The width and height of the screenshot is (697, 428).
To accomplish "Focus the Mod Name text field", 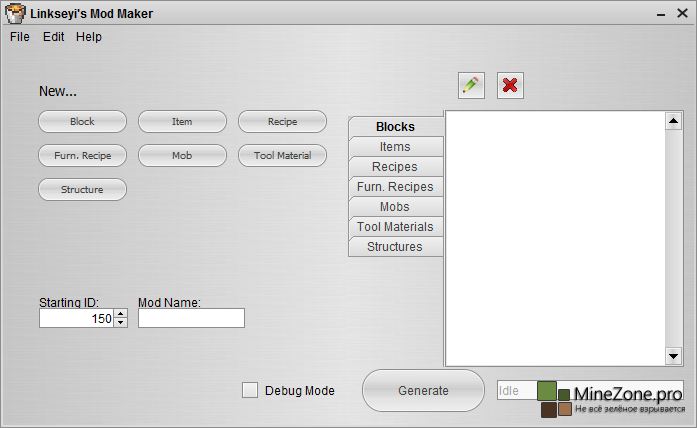I will pyautogui.click(x=191, y=318).
